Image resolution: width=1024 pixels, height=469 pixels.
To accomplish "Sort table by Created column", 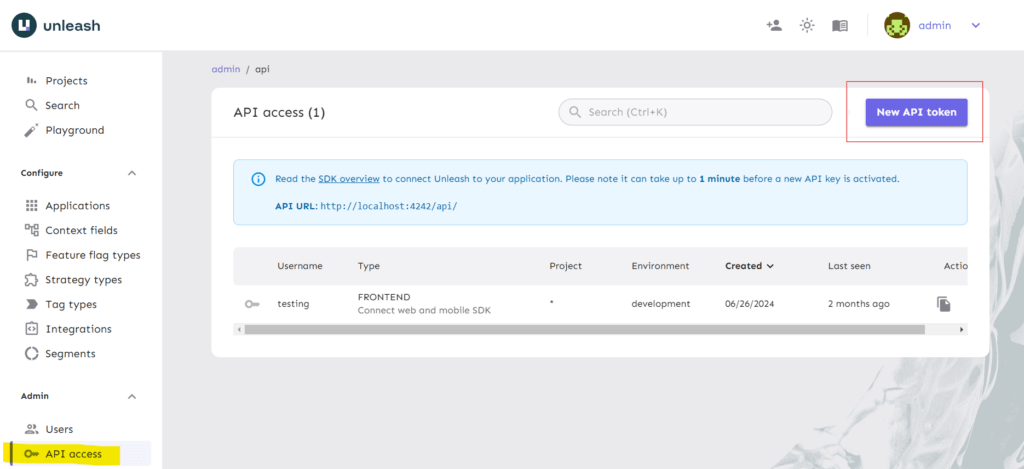I will tap(749, 266).
